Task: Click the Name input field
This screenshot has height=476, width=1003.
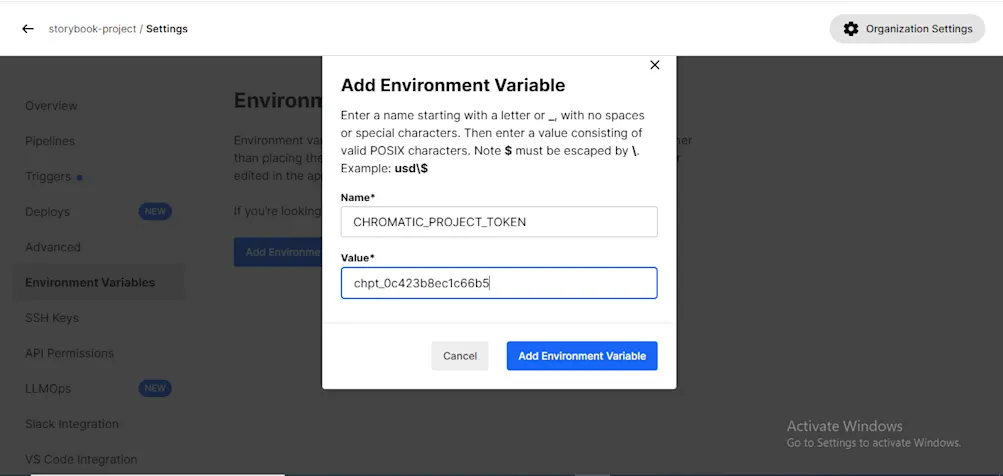Action: point(499,222)
